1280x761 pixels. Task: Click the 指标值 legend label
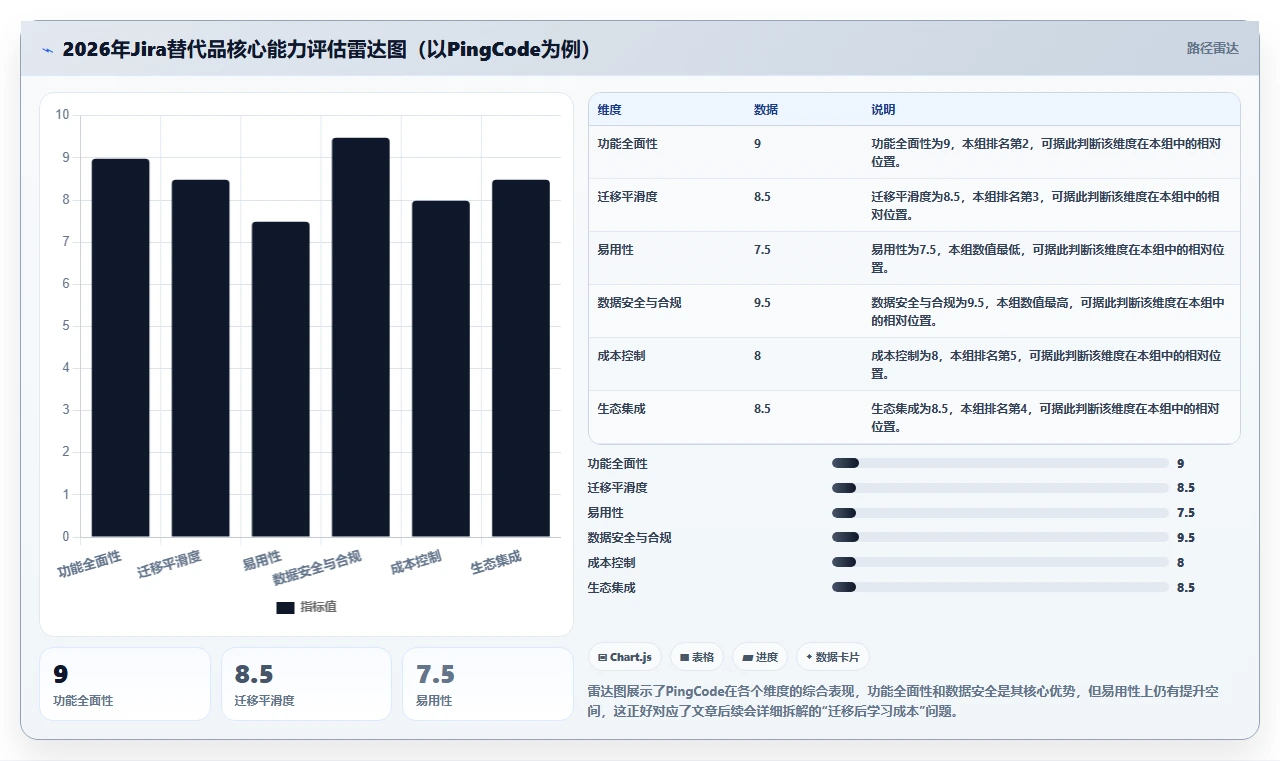click(318, 607)
